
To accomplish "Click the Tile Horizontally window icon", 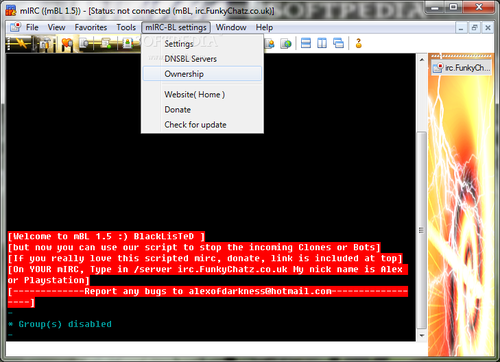I will coord(306,43).
